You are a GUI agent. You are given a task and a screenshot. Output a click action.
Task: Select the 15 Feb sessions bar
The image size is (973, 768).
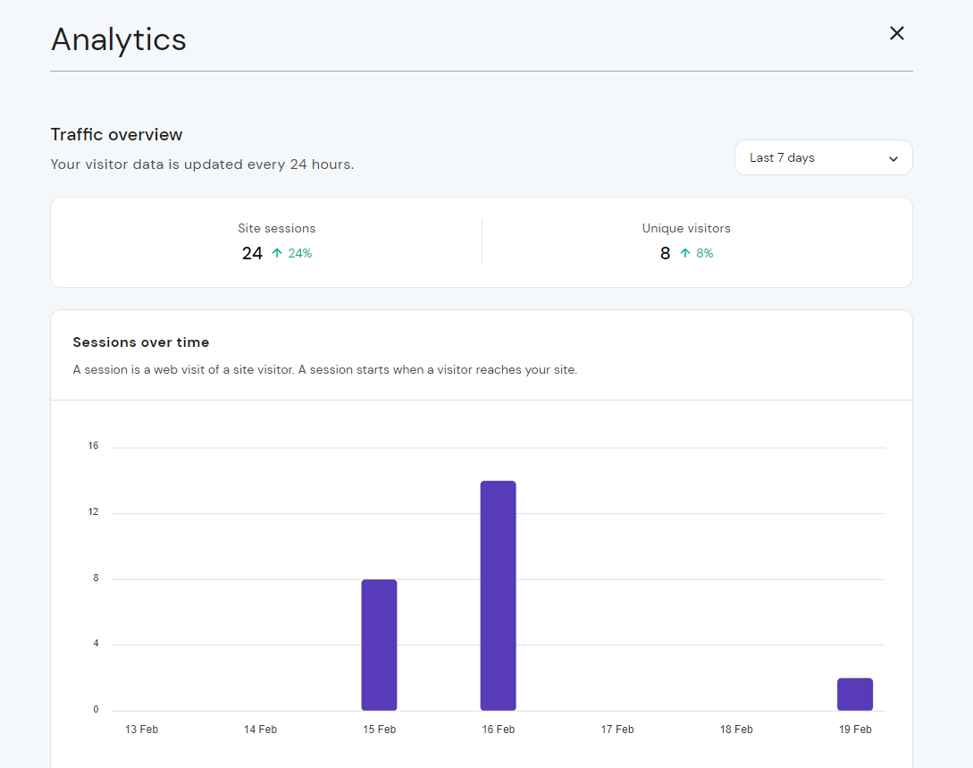pos(379,643)
